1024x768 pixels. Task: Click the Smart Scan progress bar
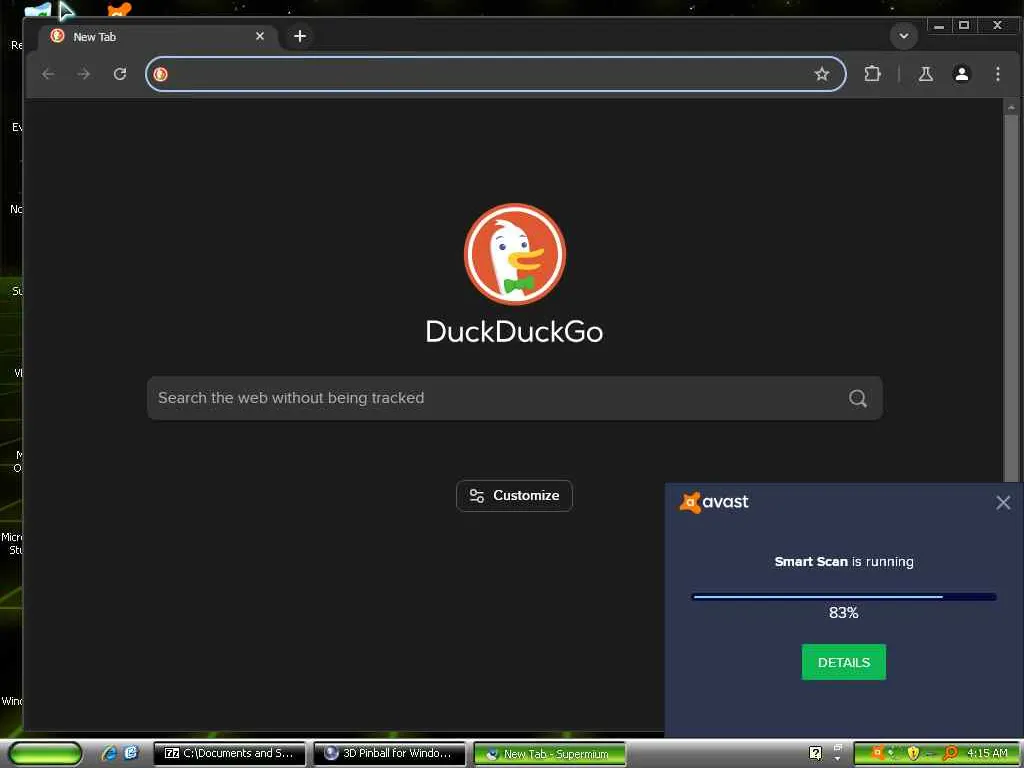844,596
